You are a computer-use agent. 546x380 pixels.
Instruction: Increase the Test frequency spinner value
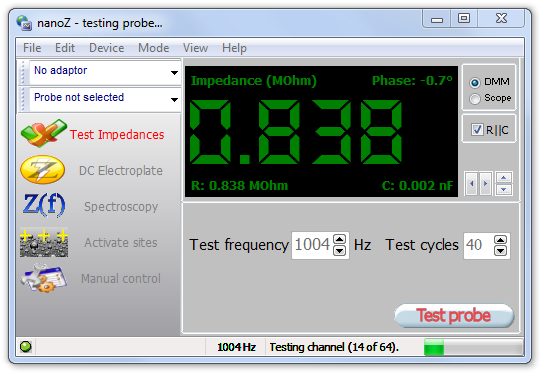pos(339,239)
